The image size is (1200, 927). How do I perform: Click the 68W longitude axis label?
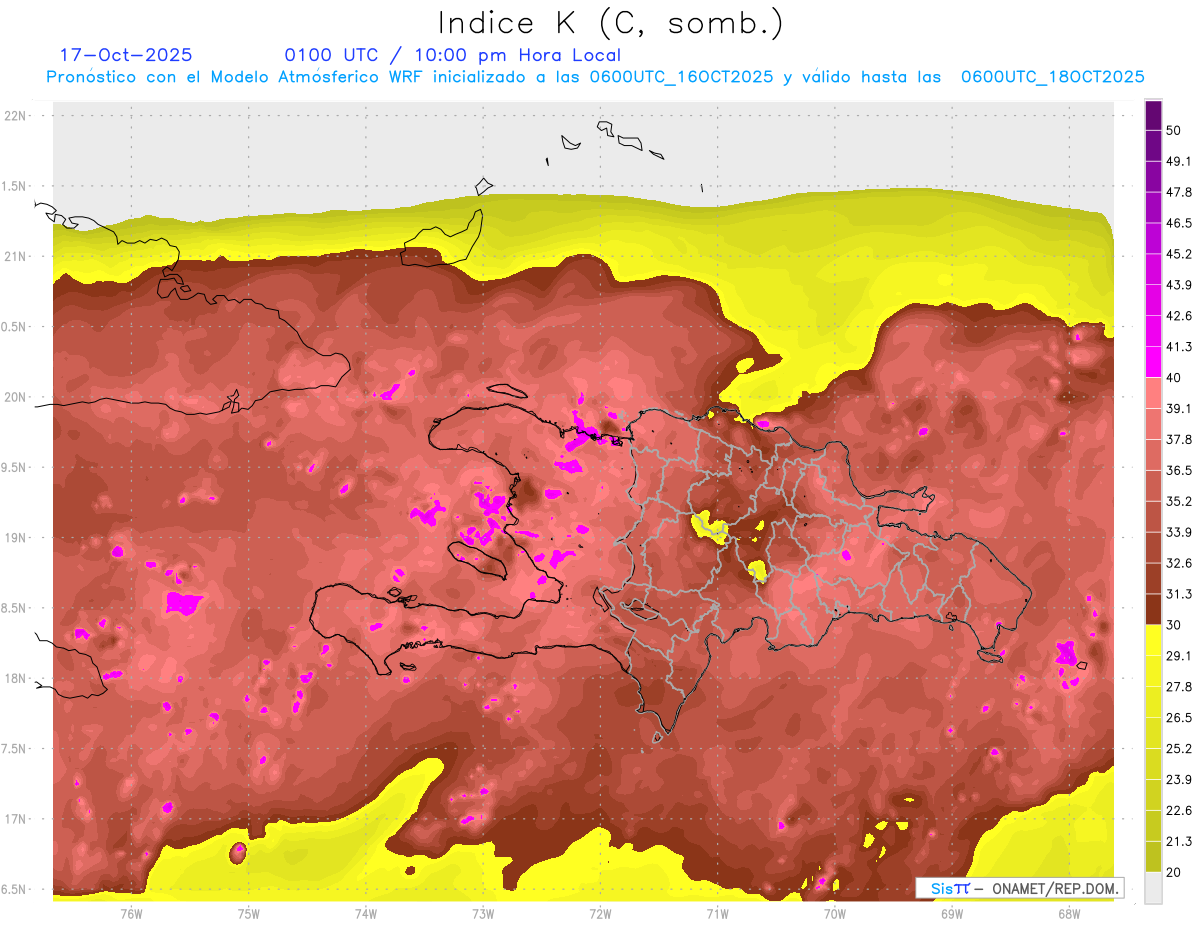click(1068, 913)
